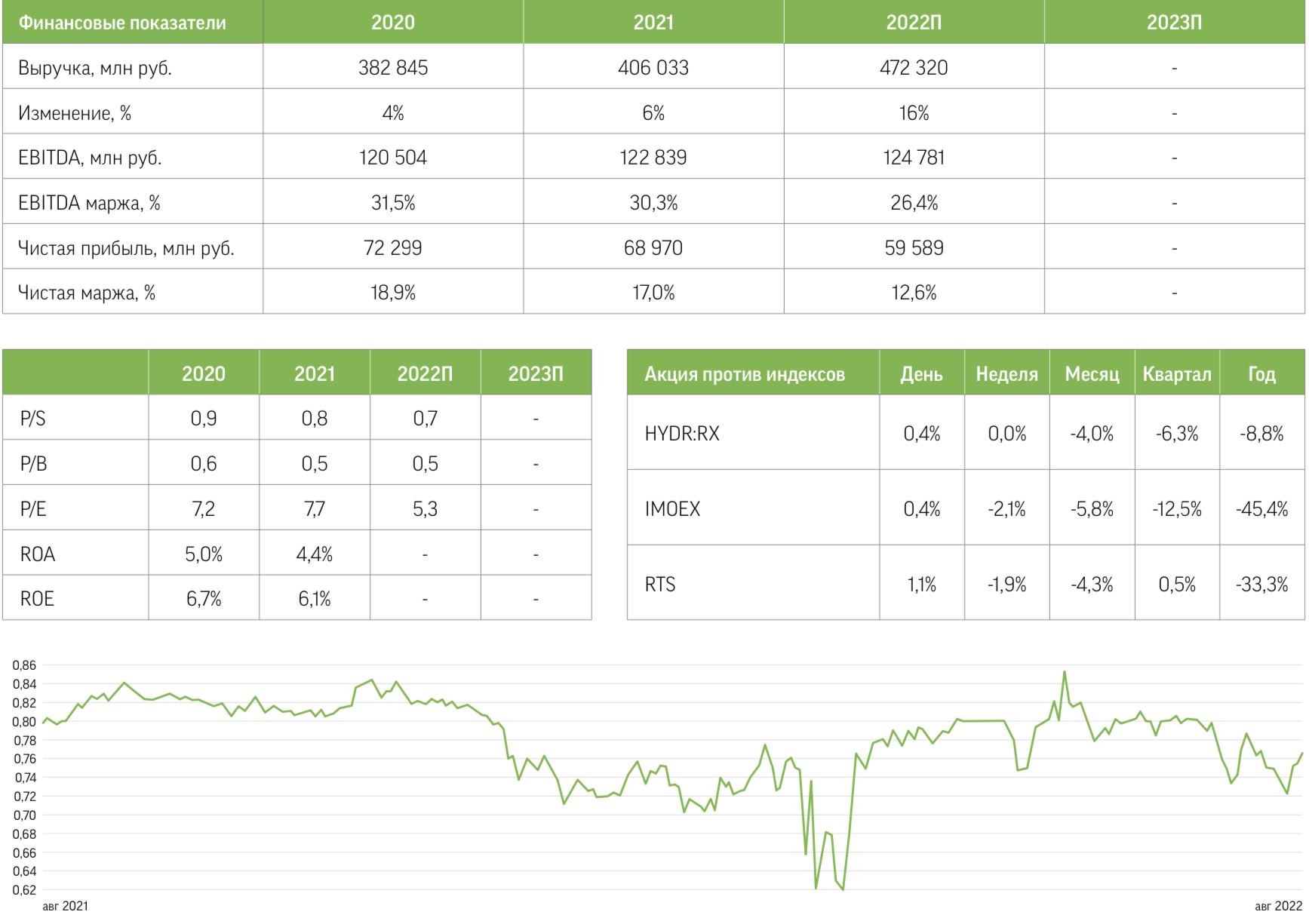Select the net margin 18,9%
Viewport: 1309px width, 924px height.
393,293
